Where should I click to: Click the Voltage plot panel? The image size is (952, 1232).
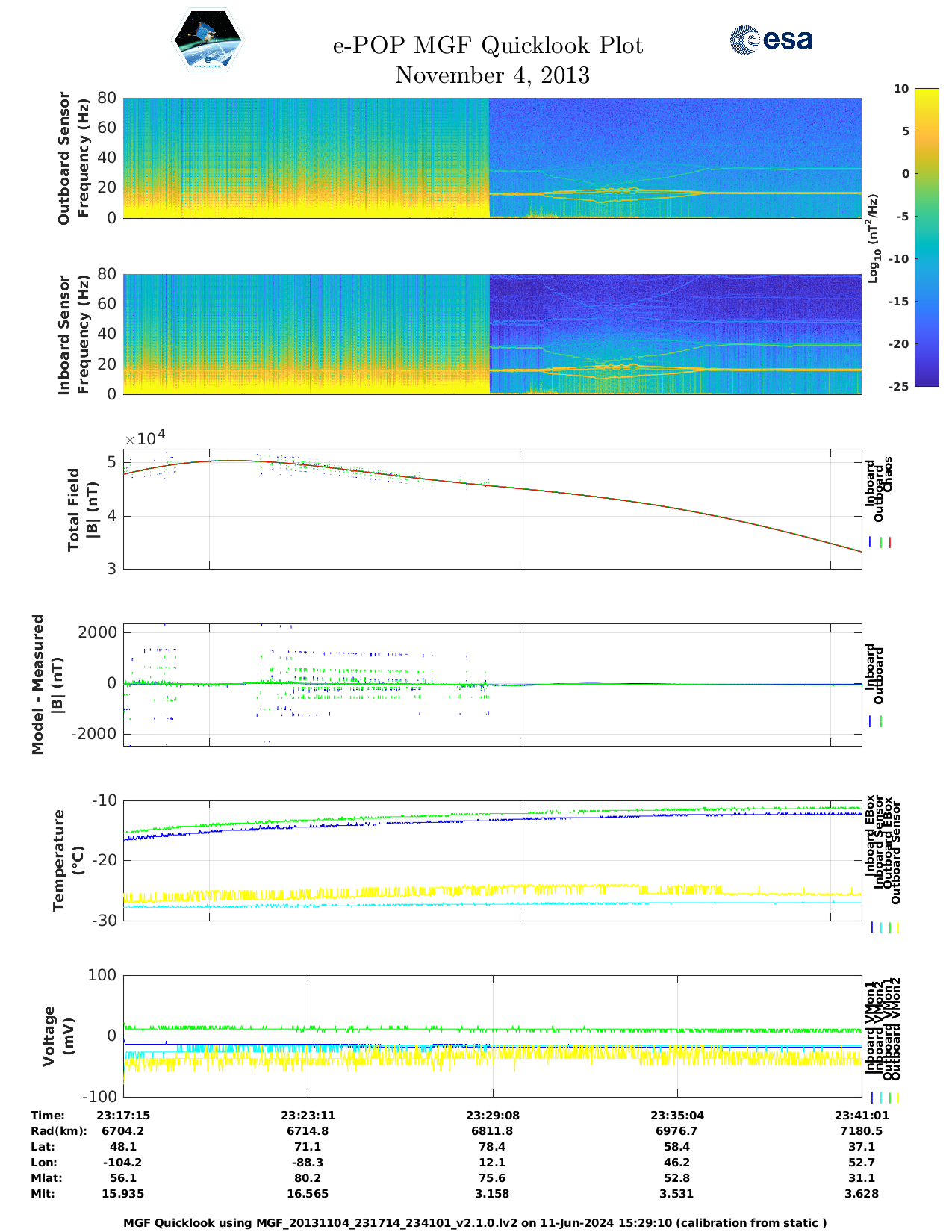(x=492, y=1036)
